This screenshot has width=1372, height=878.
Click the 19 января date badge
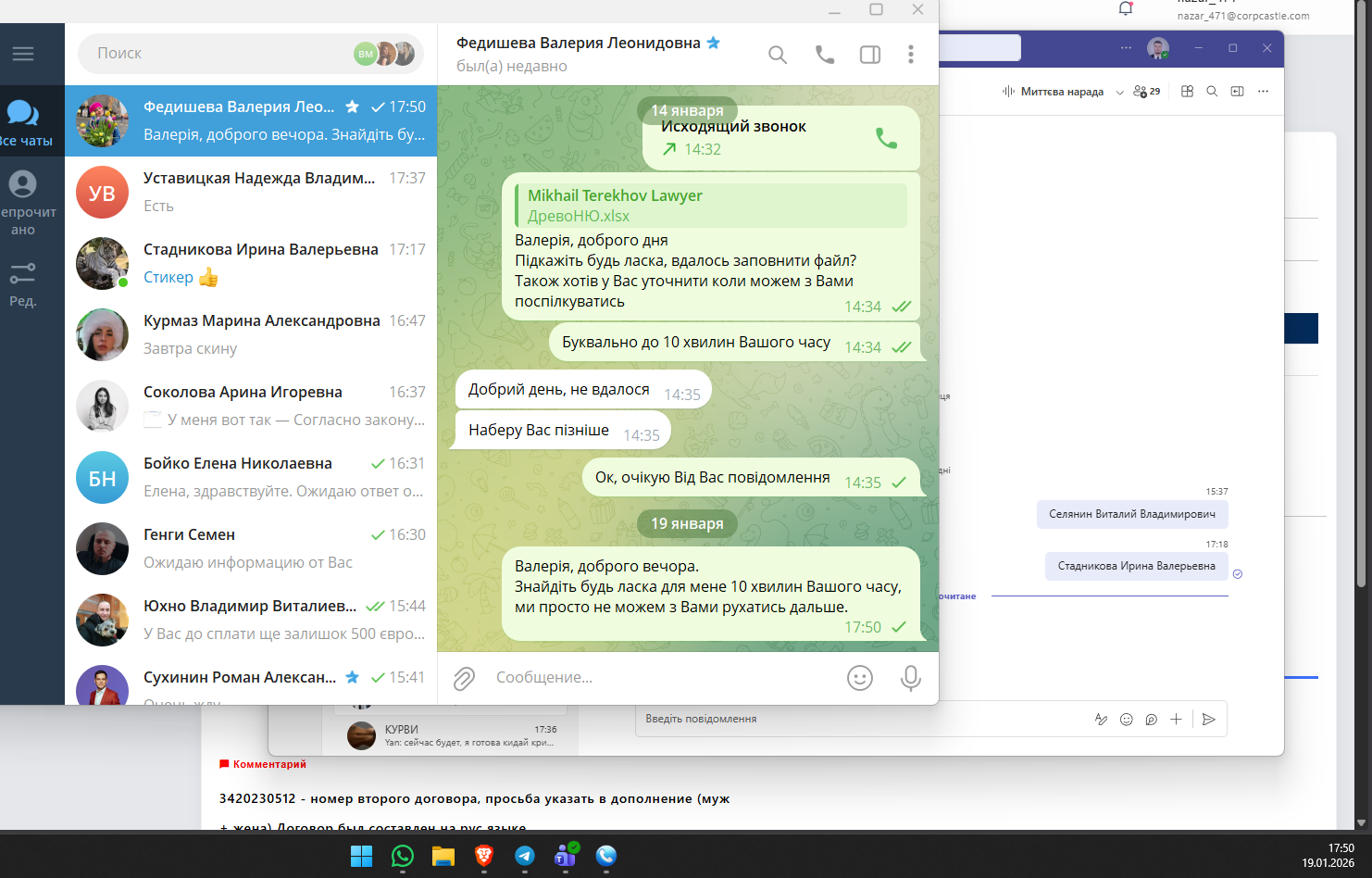687,524
